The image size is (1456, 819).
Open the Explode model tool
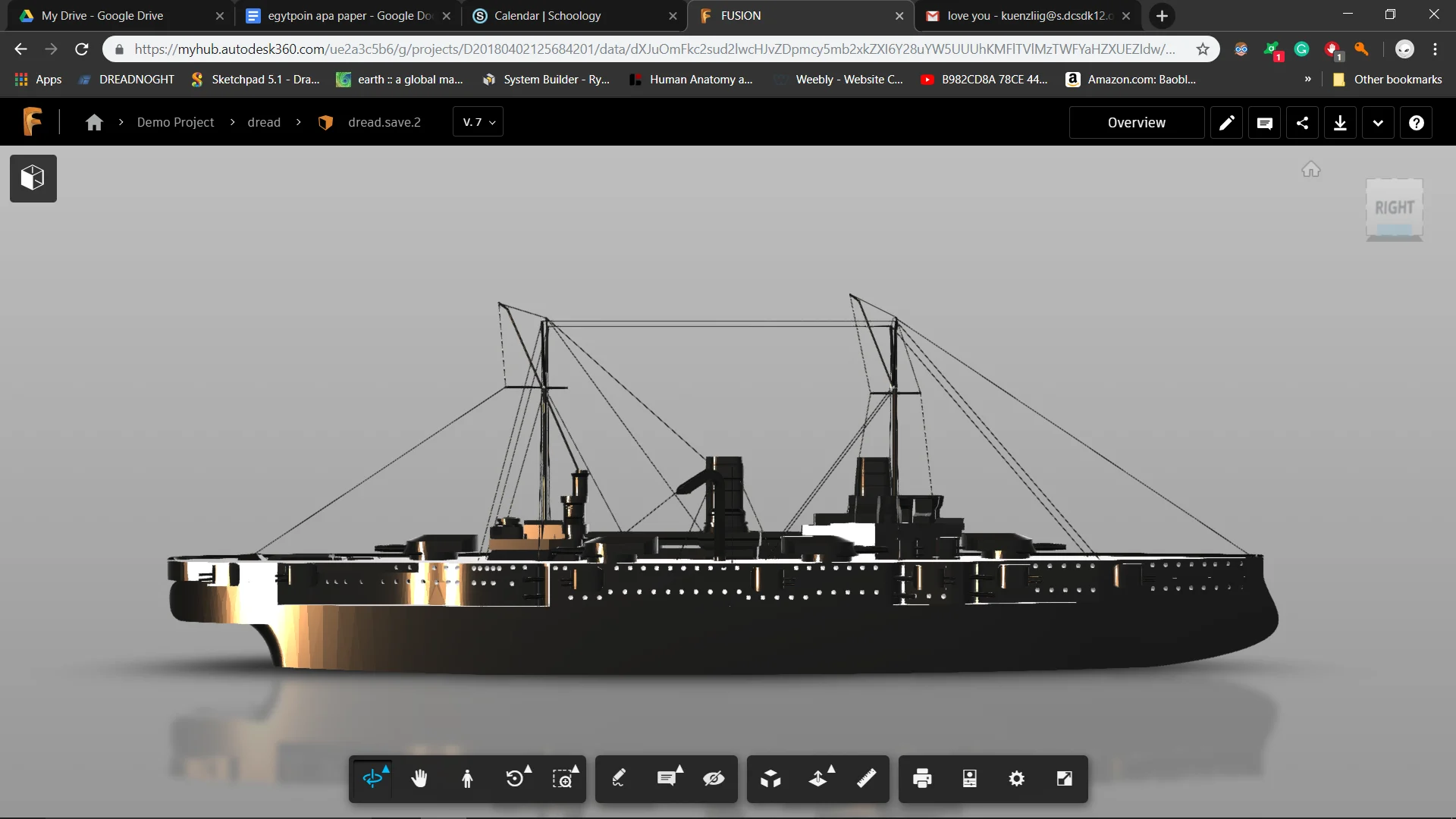770,779
